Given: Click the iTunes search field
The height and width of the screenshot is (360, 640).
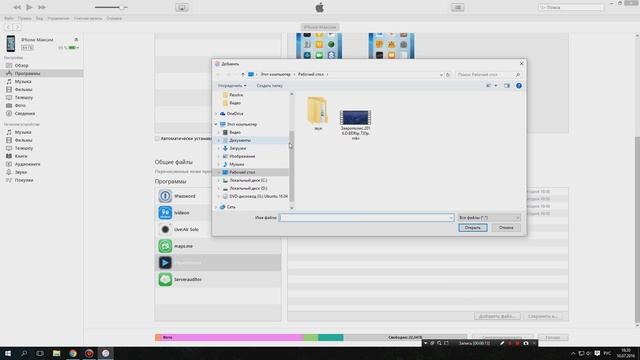Looking at the screenshot, I should coord(571,7).
